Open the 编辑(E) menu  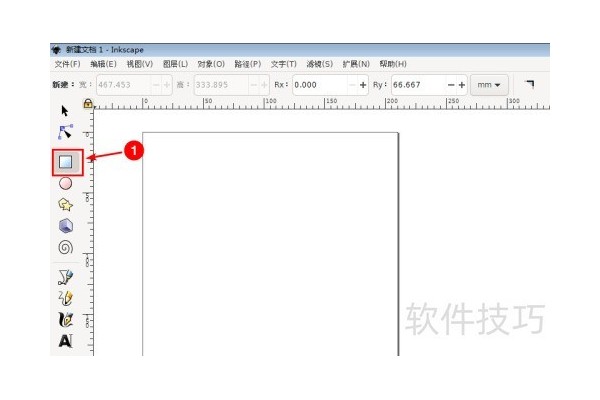[x=103, y=64]
